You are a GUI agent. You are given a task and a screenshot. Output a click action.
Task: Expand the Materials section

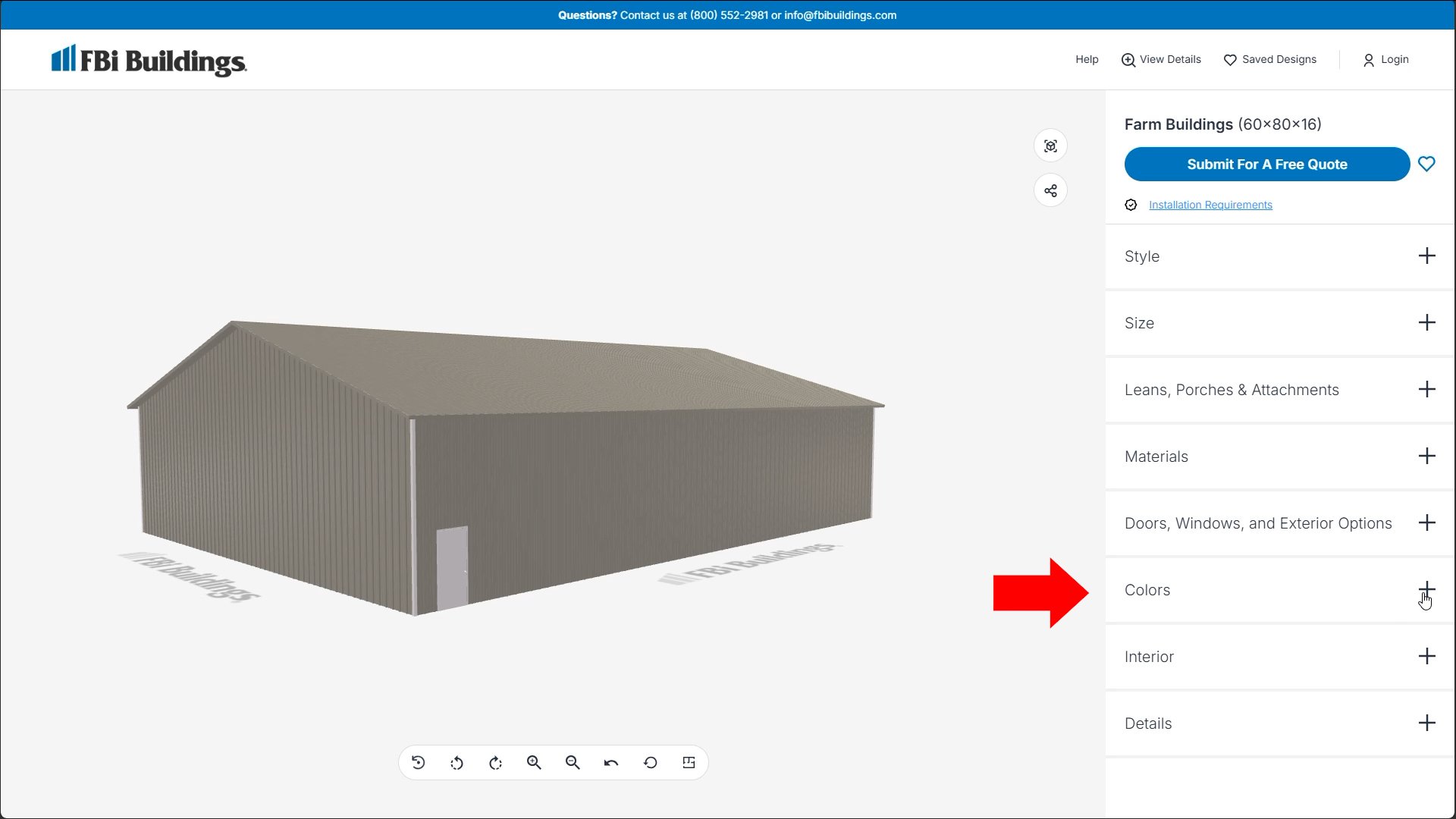point(1426,457)
